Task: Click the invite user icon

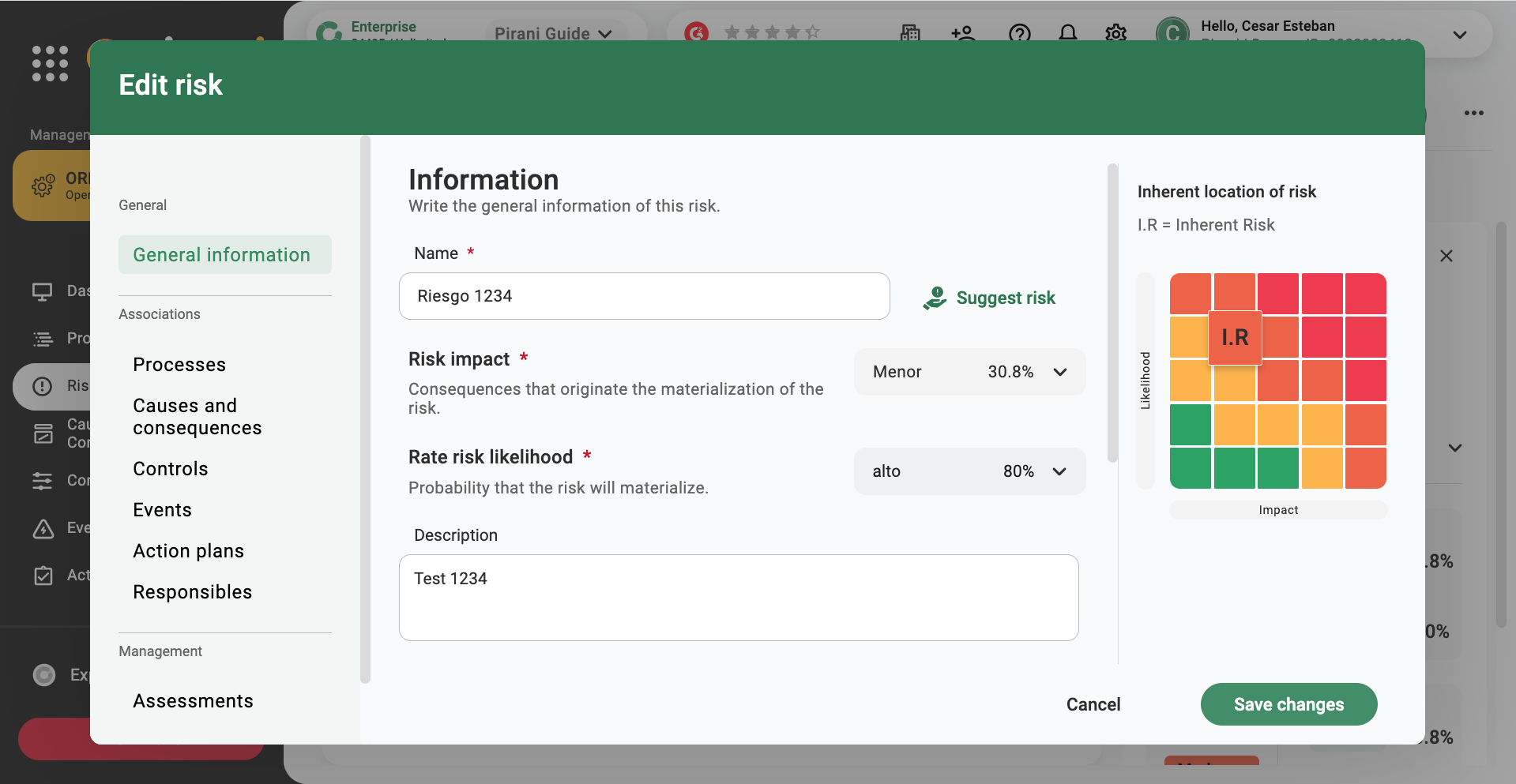Action: [x=964, y=33]
